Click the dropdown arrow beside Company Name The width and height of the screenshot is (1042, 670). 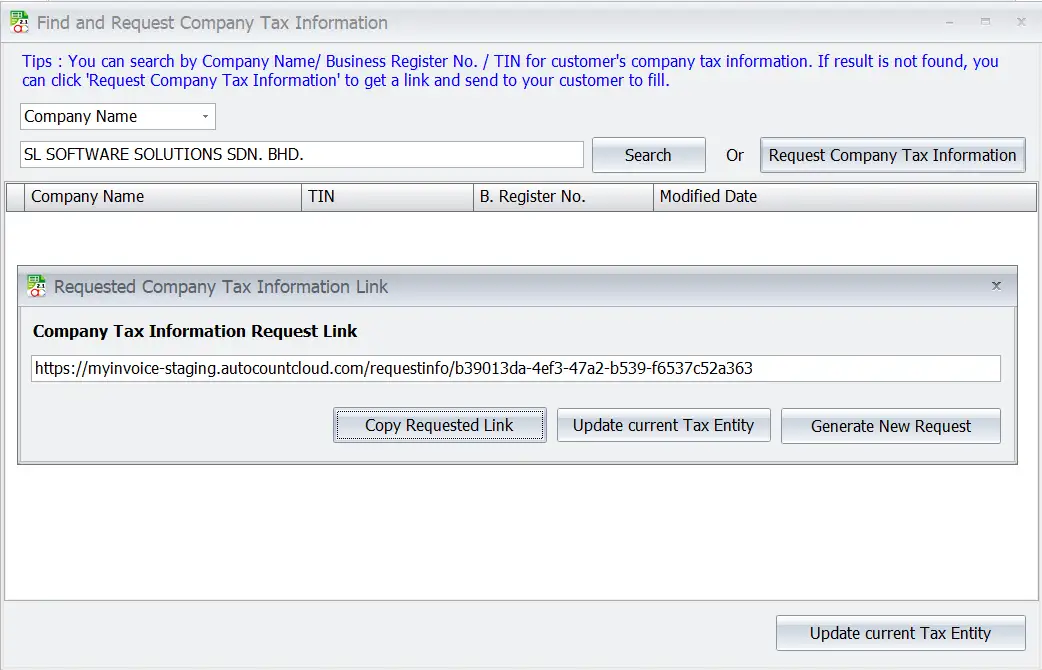coord(203,116)
